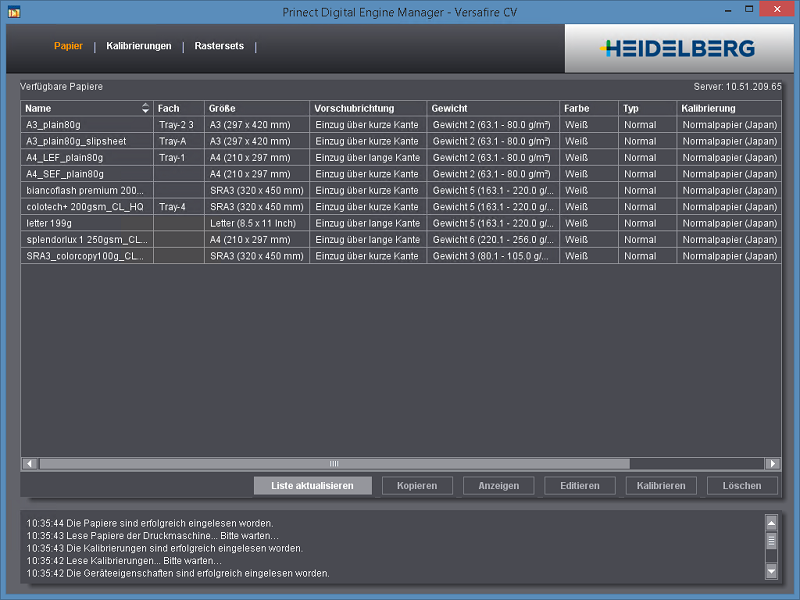Click the Gewicht 3 (80.1 - 105.0 g/... cell
The image size is (800, 600).
493,256
